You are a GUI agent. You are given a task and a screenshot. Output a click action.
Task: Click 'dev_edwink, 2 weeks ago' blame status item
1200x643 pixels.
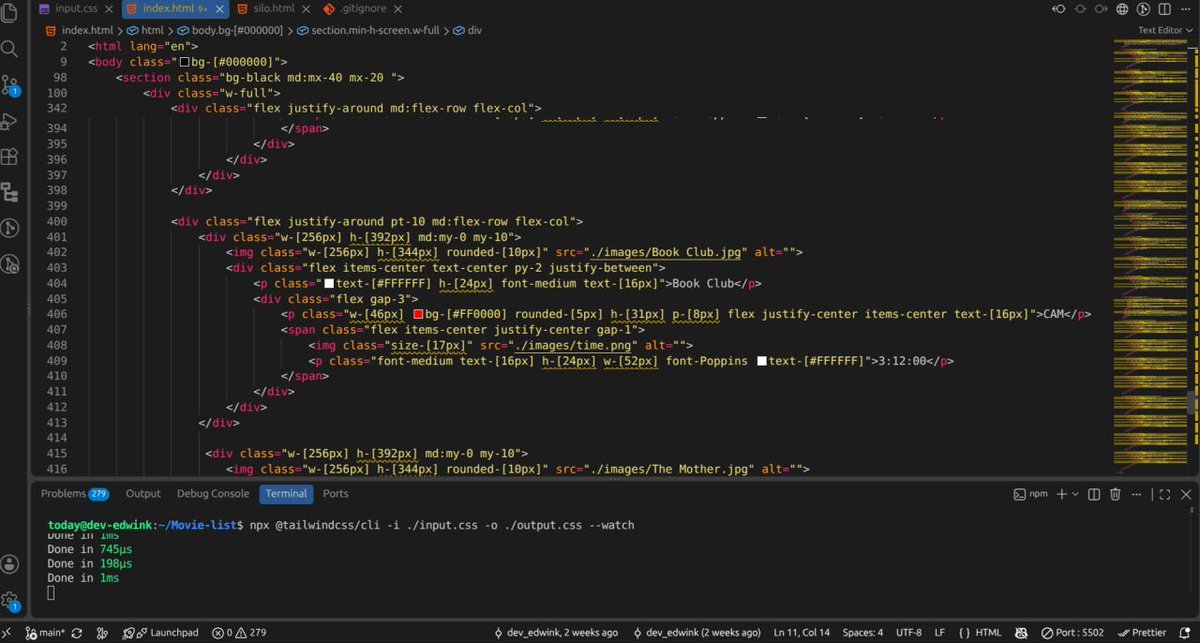point(556,633)
